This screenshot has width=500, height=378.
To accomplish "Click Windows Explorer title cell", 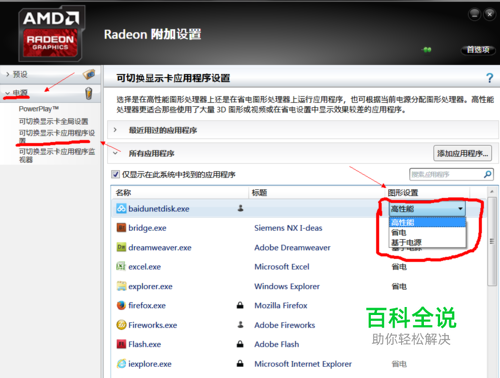I will [287, 286].
